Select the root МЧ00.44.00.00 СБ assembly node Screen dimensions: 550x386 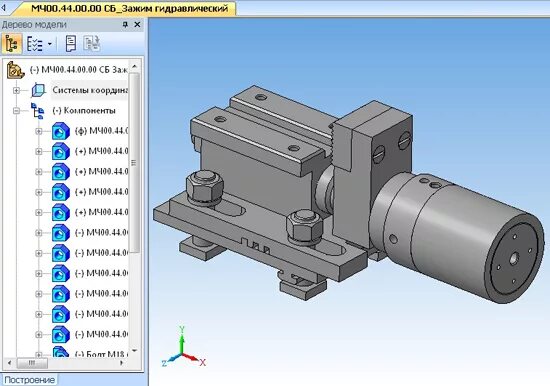pos(79,70)
